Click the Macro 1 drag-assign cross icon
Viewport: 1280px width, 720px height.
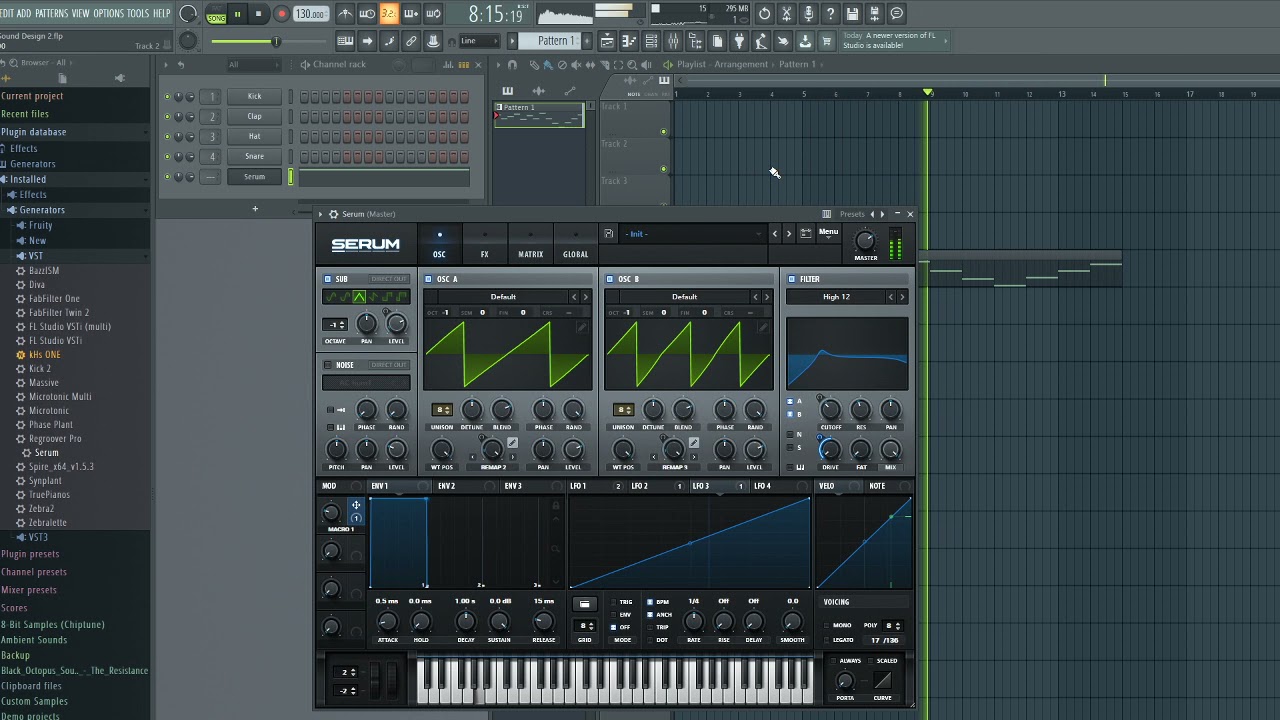click(355, 505)
